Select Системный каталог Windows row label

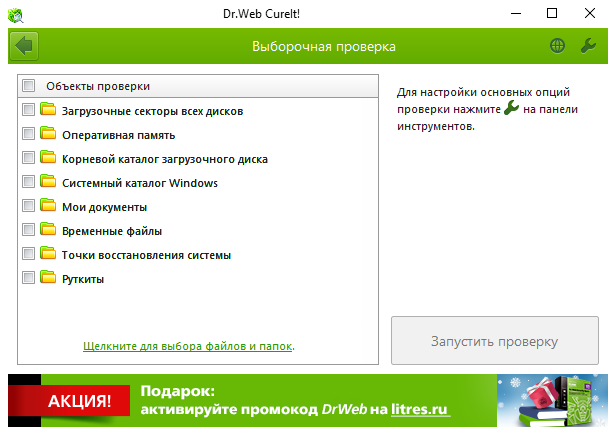[x=139, y=183]
